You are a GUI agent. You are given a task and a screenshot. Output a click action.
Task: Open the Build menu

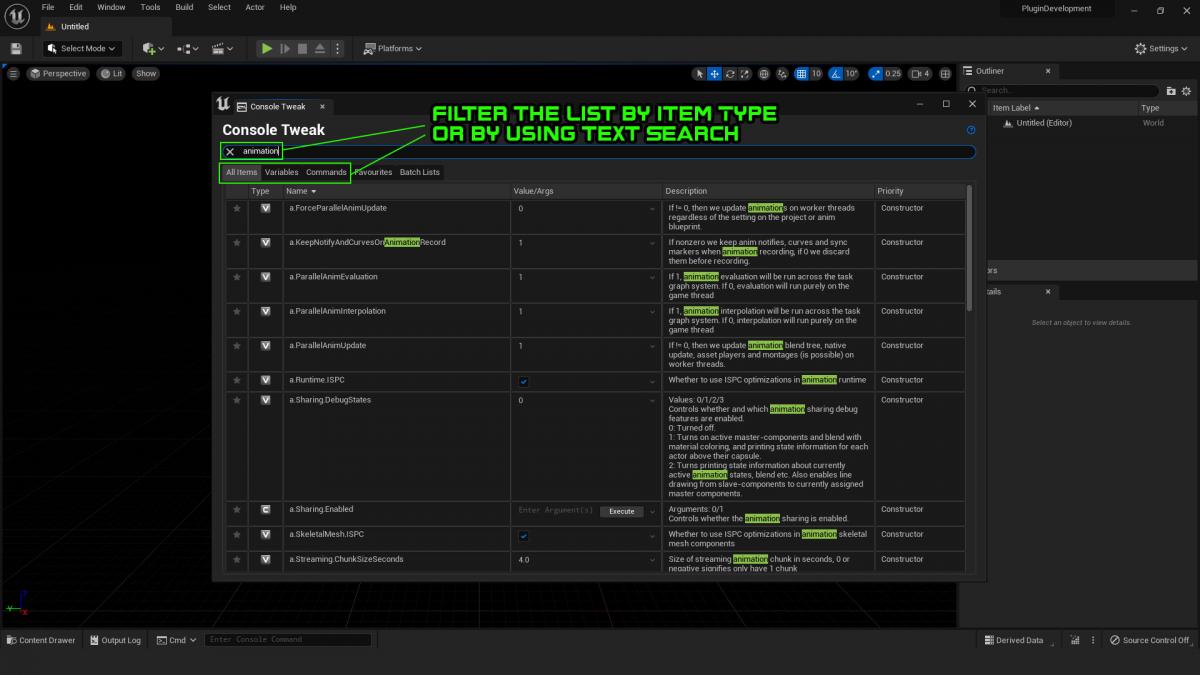184,7
